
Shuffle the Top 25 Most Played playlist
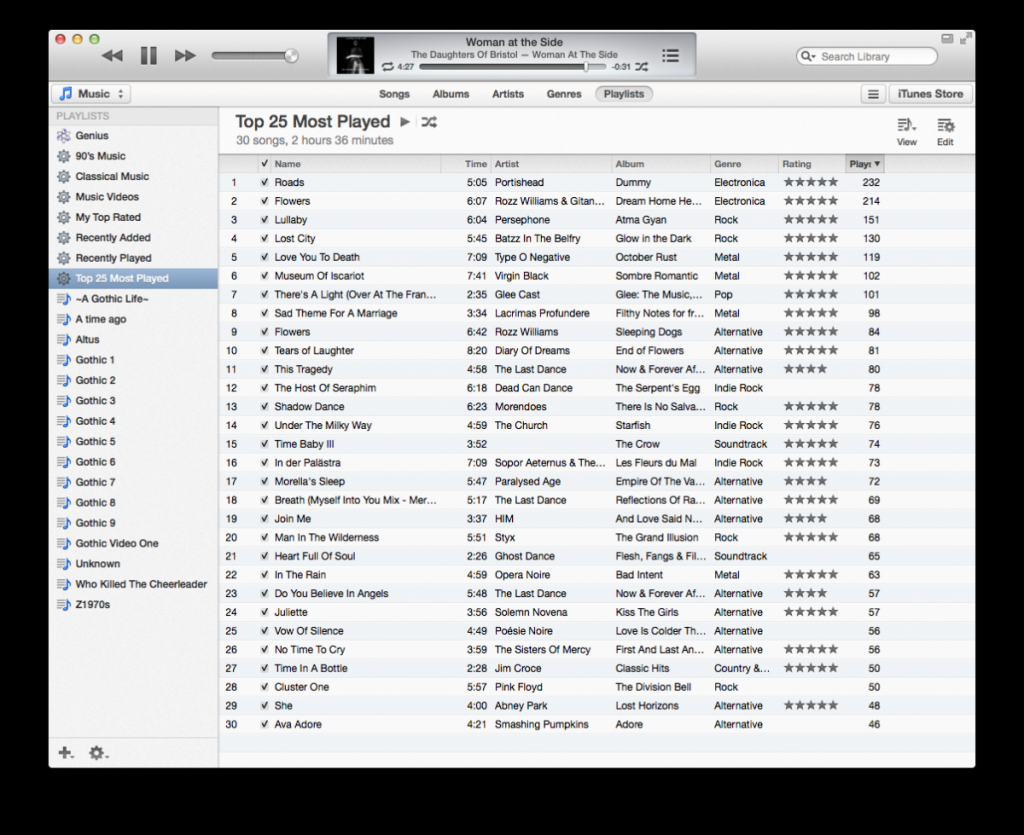429,122
